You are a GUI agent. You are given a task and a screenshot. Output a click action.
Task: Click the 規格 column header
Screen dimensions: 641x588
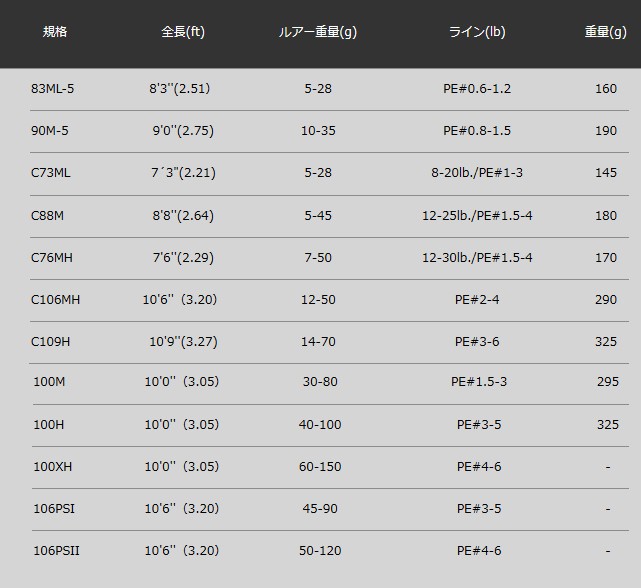coord(55,31)
